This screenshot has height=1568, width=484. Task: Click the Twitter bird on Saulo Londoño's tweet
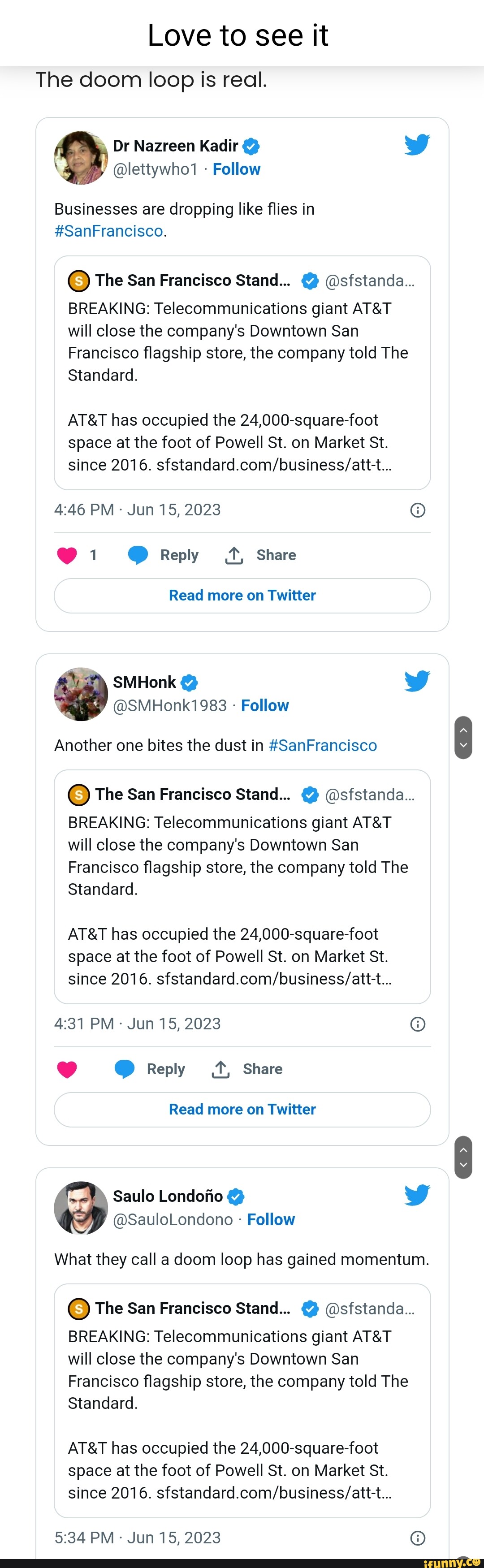pyautogui.click(x=417, y=1195)
